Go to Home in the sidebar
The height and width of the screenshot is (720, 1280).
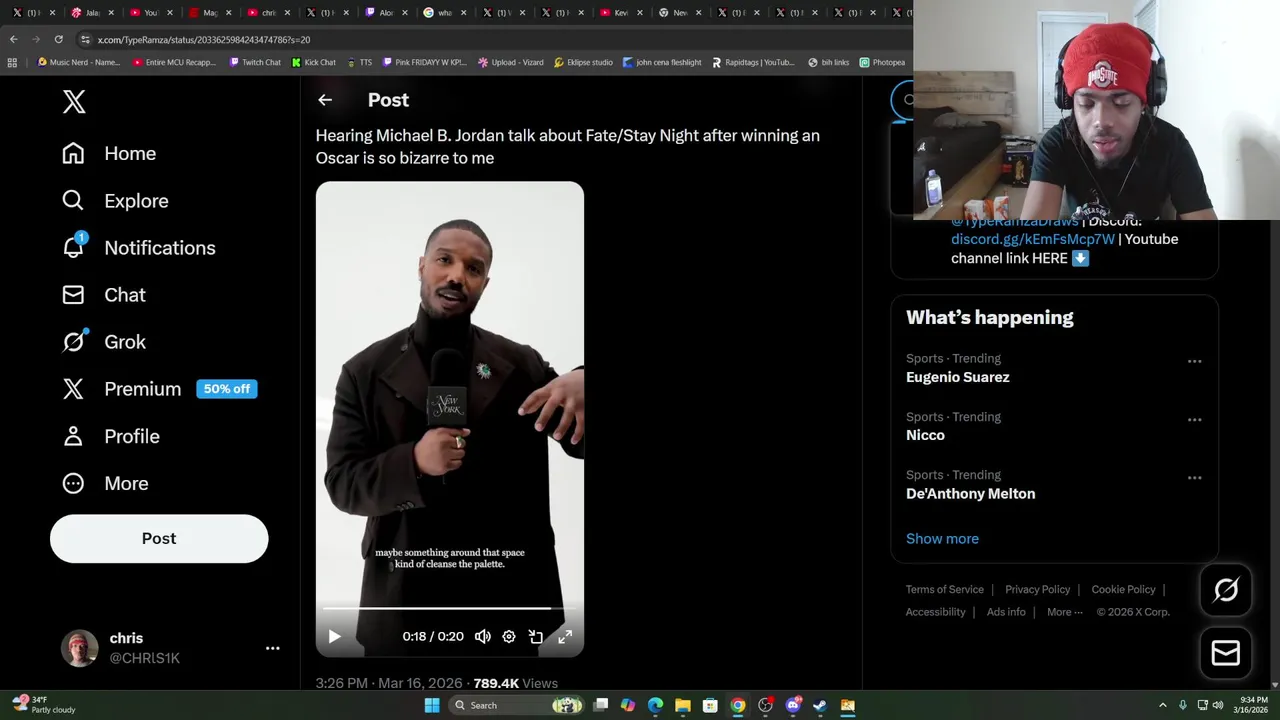(109, 153)
